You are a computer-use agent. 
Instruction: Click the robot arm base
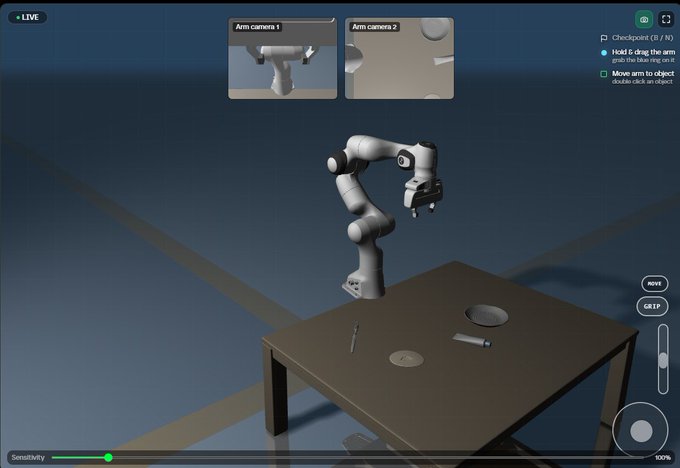coord(364,284)
